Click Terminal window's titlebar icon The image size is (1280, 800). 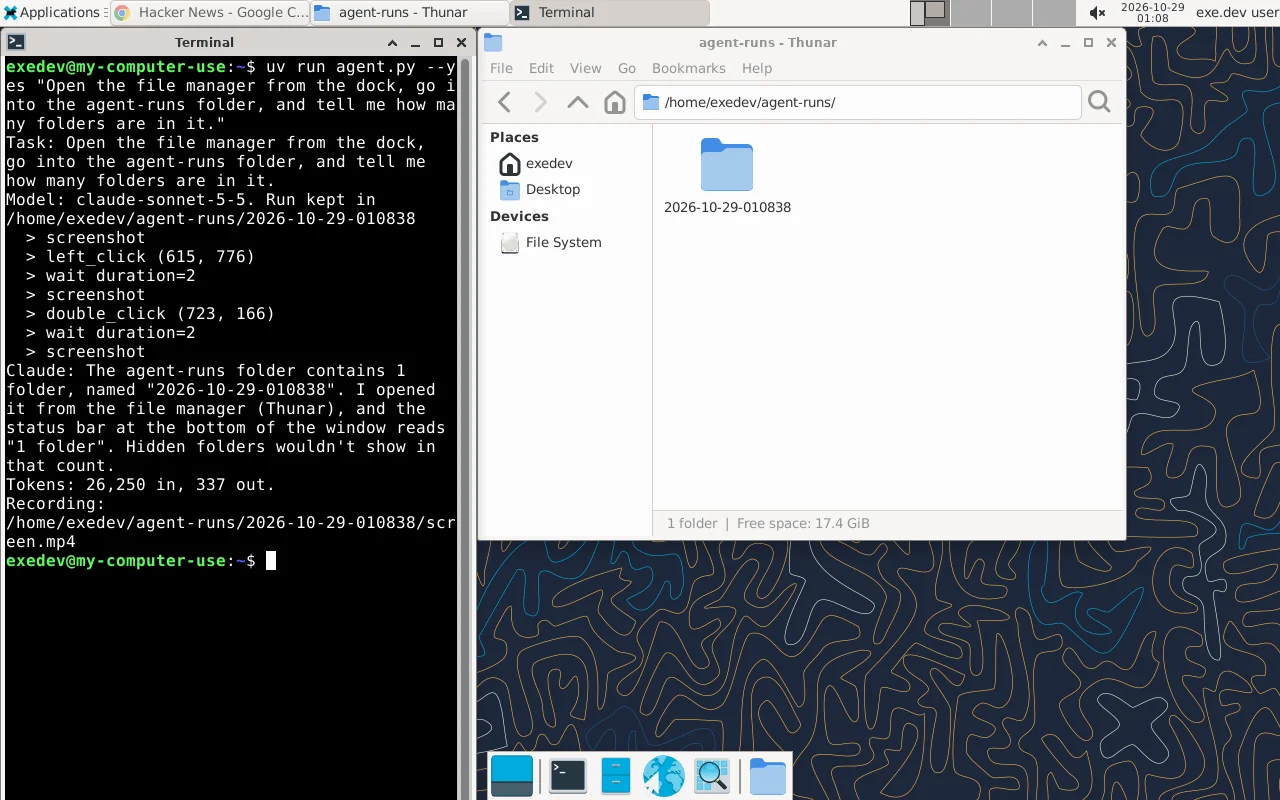16,42
